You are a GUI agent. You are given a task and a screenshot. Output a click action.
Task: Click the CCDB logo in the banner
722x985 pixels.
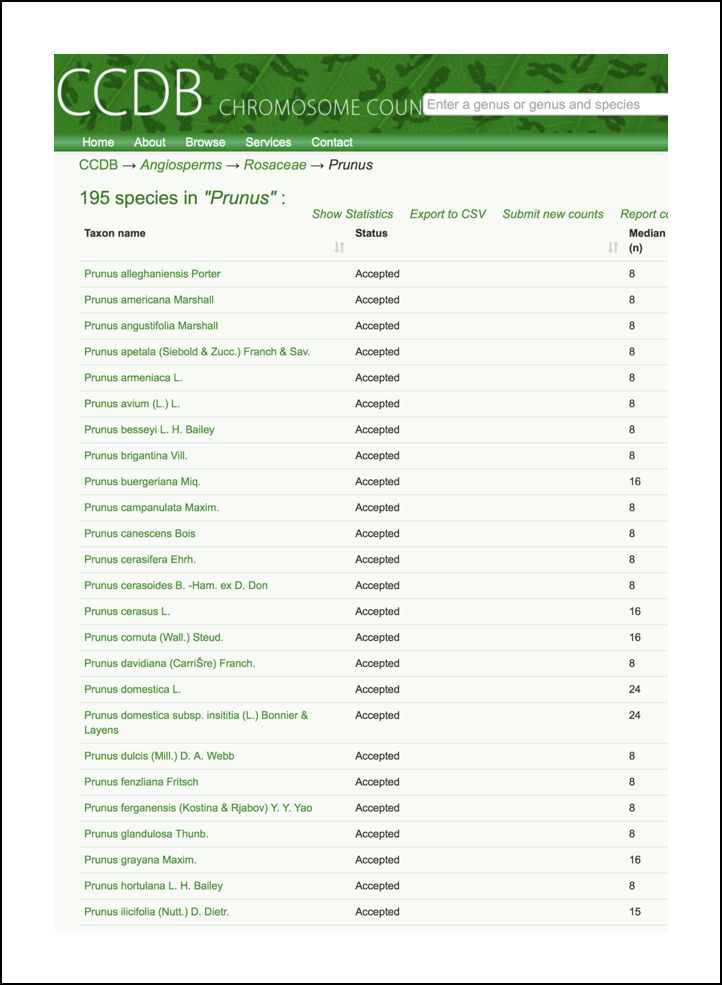(130, 93)
